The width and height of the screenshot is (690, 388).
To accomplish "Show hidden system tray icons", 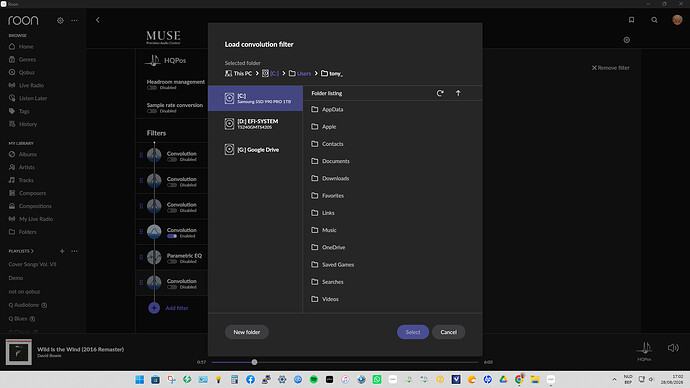I will coord(614,380).
